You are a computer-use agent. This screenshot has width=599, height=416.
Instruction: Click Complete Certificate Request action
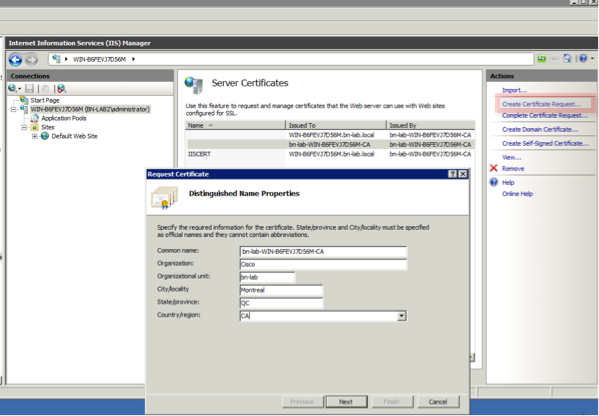tap(545, 115)
